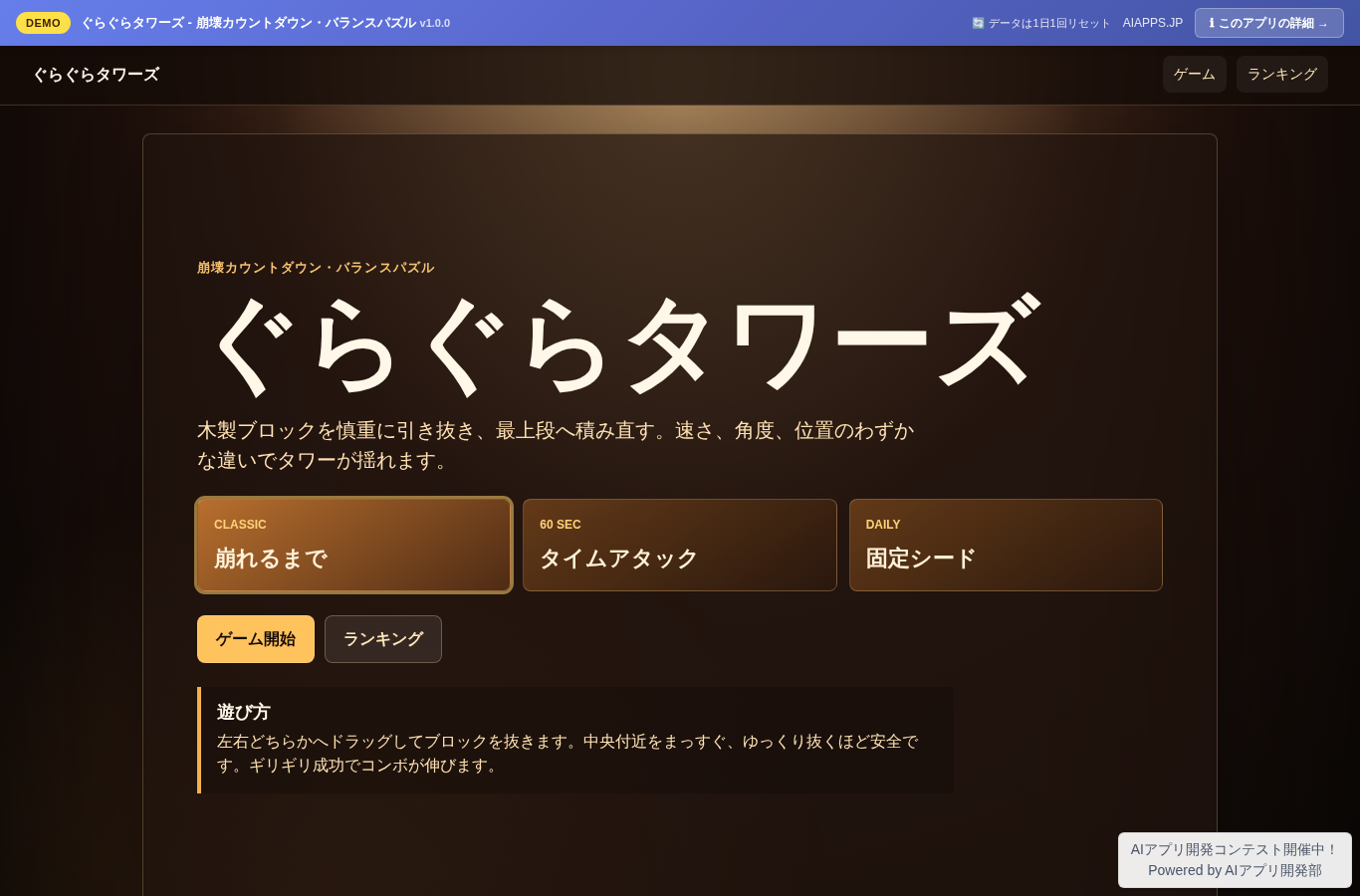Click the yellow DEMO badge
Image resolution: width=1360 pixels, height=896 pixels.
pyautogui.click(x=43, y=23)
